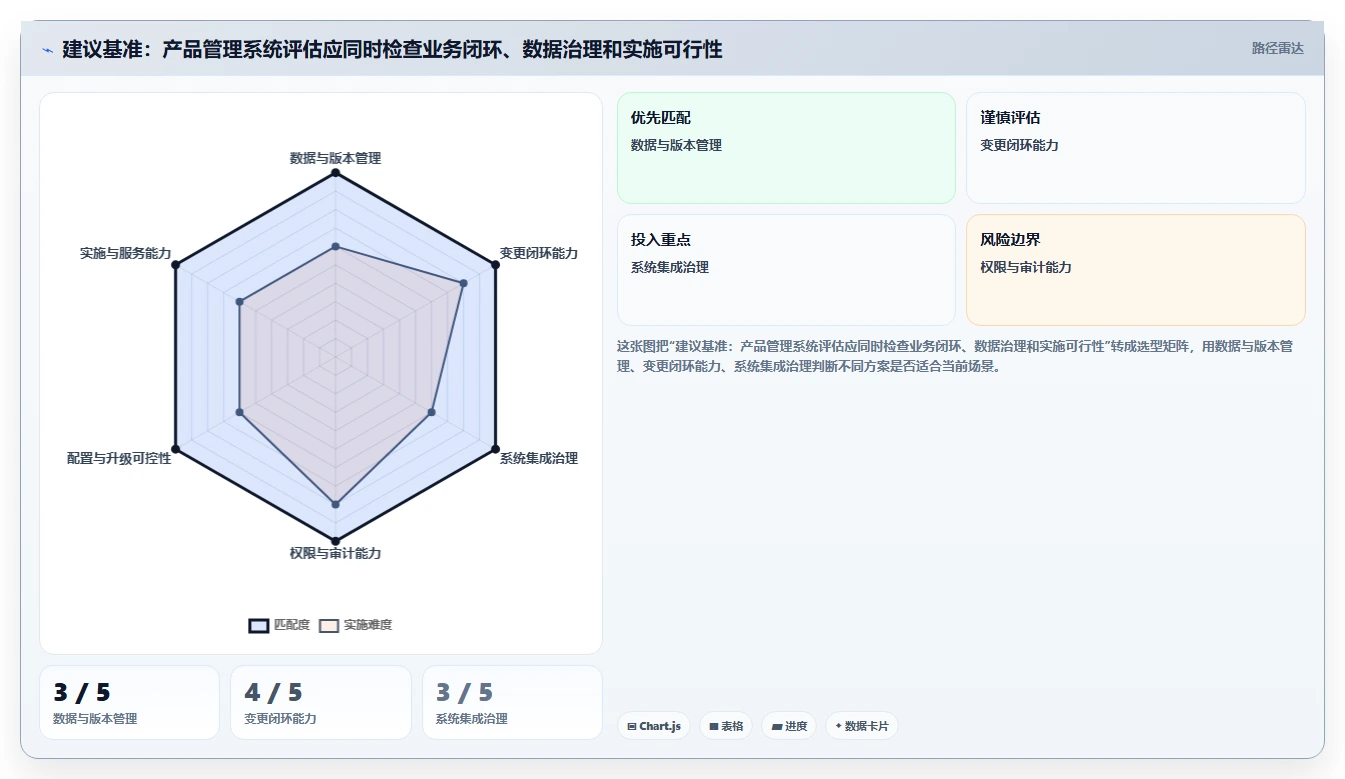Open the 3 / 5 系统集成治理 score card
Screen dimensions: 1345x779
click(512, 702)
